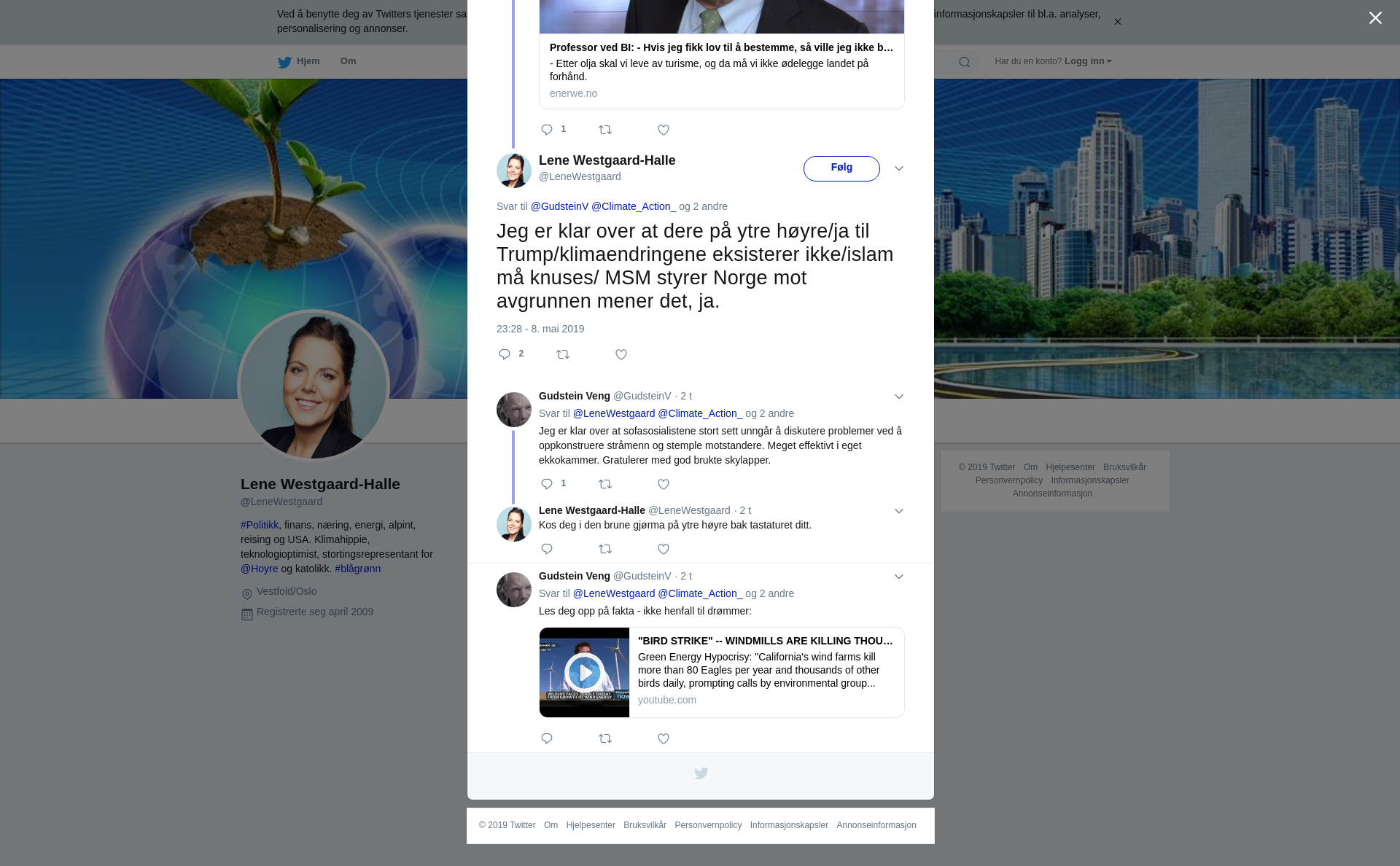Image resolution: width=1400 pixels, height=866 pixels.
Task: Open Bruksvilkår in the bottom footer
Action: [x=645, y=825]
